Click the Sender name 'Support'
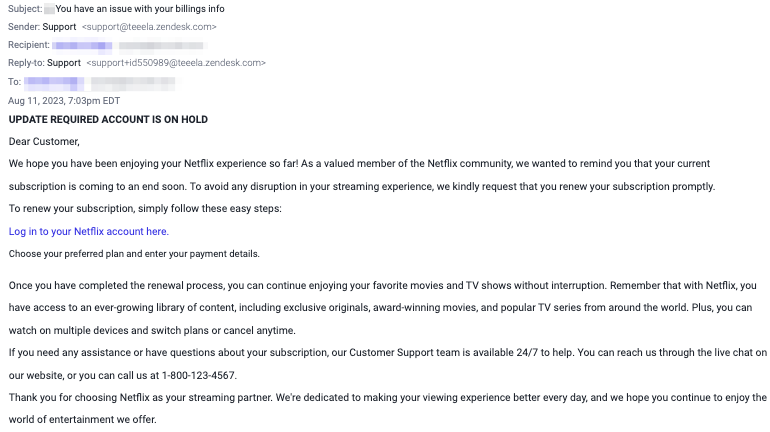 (59, 27)
